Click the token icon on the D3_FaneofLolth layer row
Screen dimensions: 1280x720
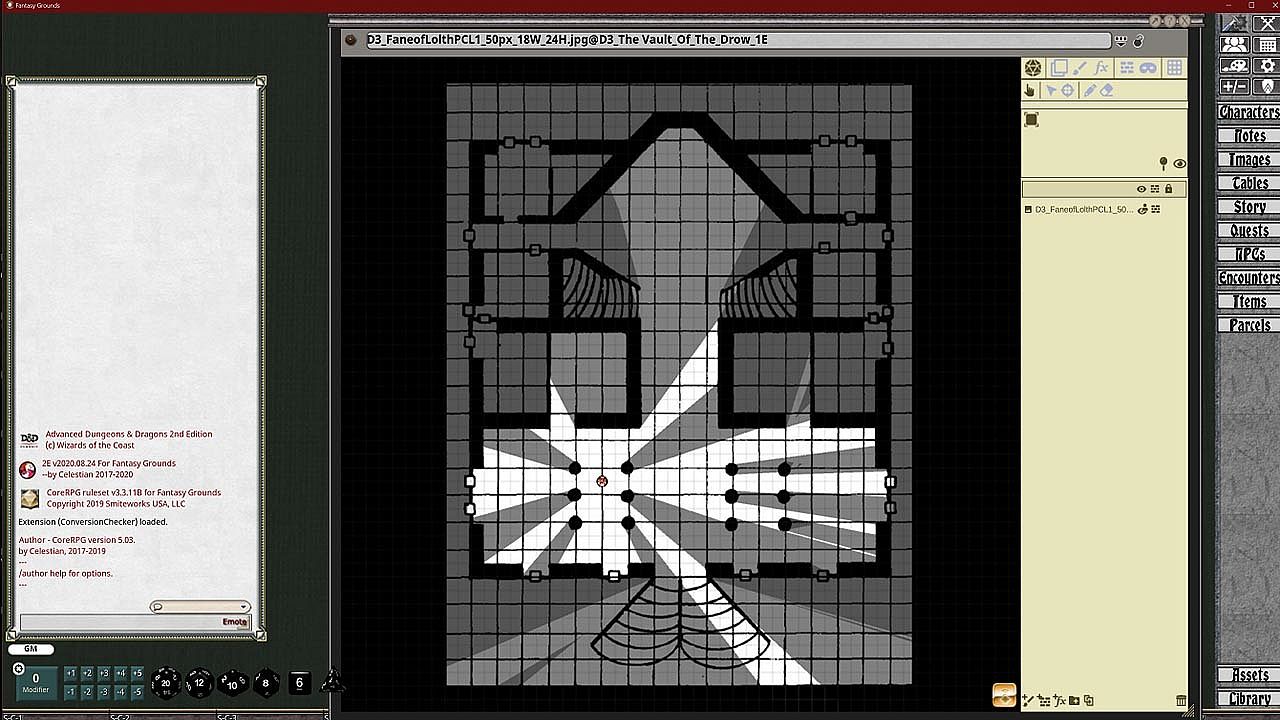(x=1143, y=210)
